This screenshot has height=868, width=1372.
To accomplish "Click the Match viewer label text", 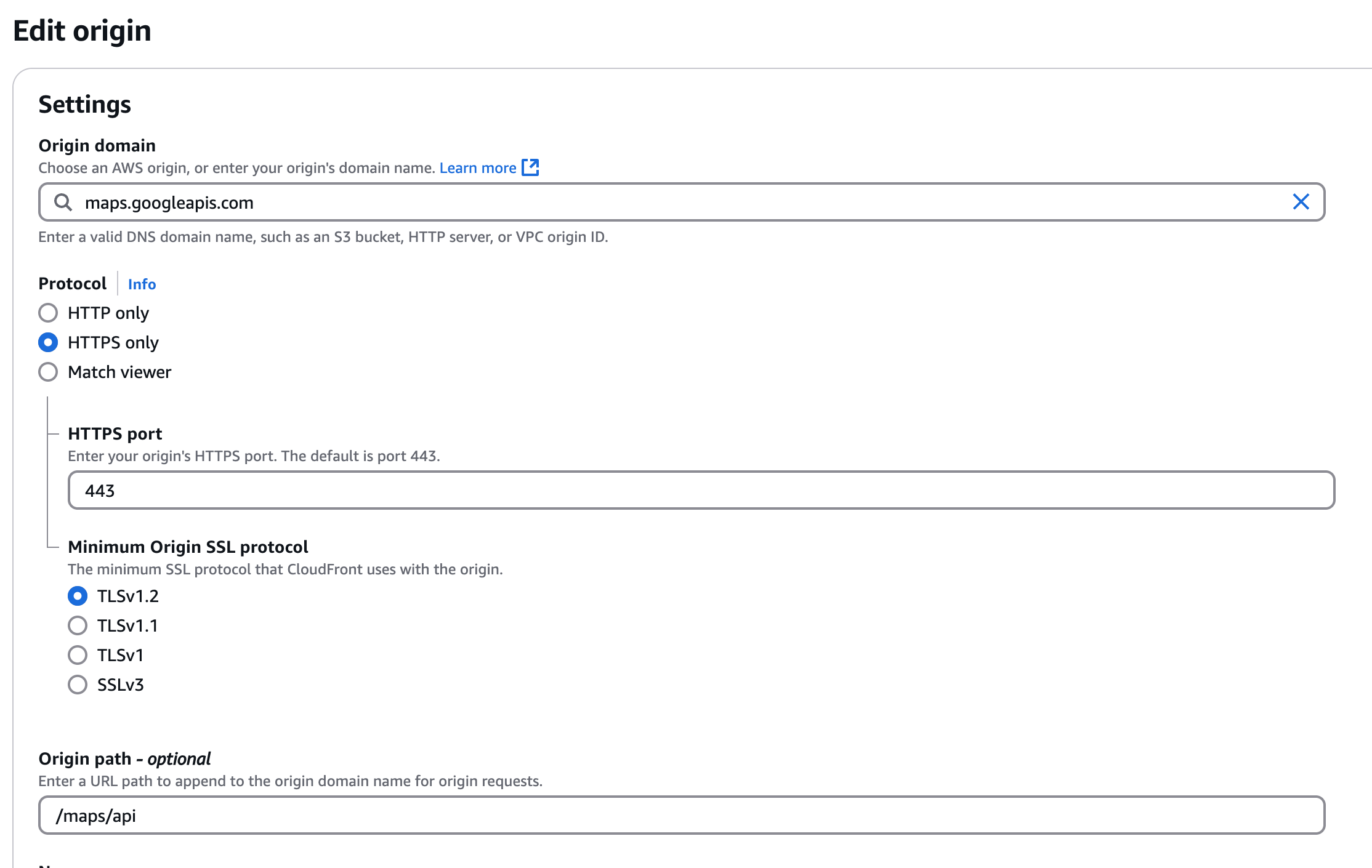I will (119, 372).
